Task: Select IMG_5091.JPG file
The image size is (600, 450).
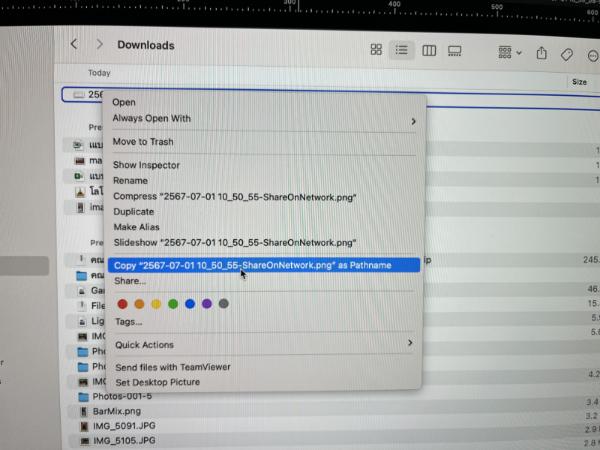Action: 124,426
